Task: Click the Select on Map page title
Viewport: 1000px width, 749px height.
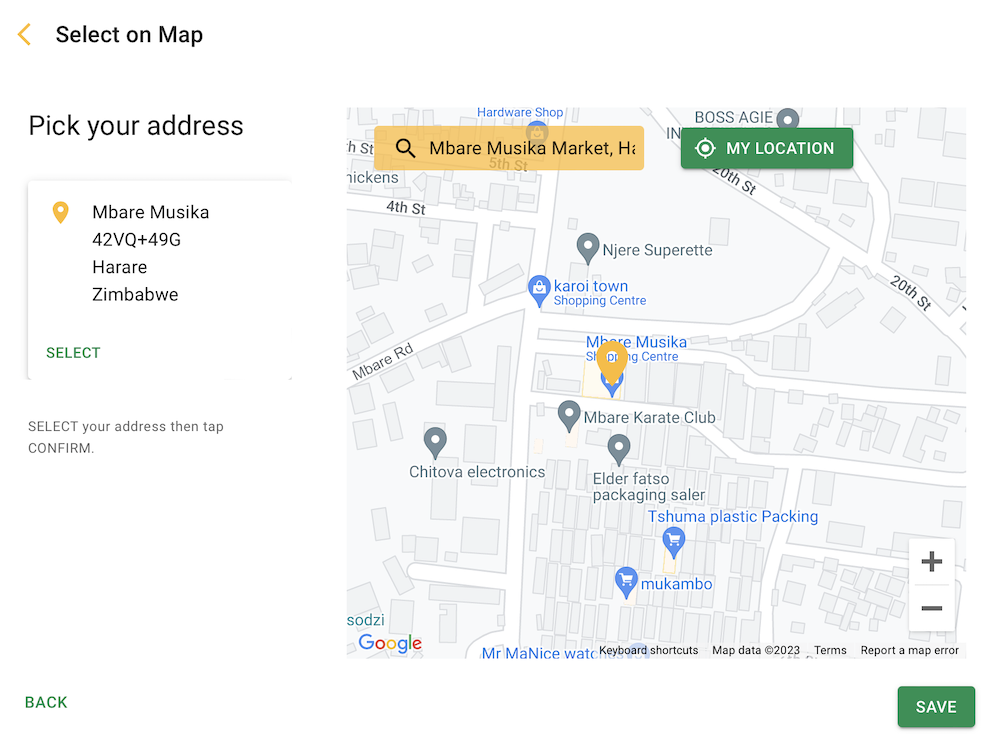Action: [x=129, y=34]
